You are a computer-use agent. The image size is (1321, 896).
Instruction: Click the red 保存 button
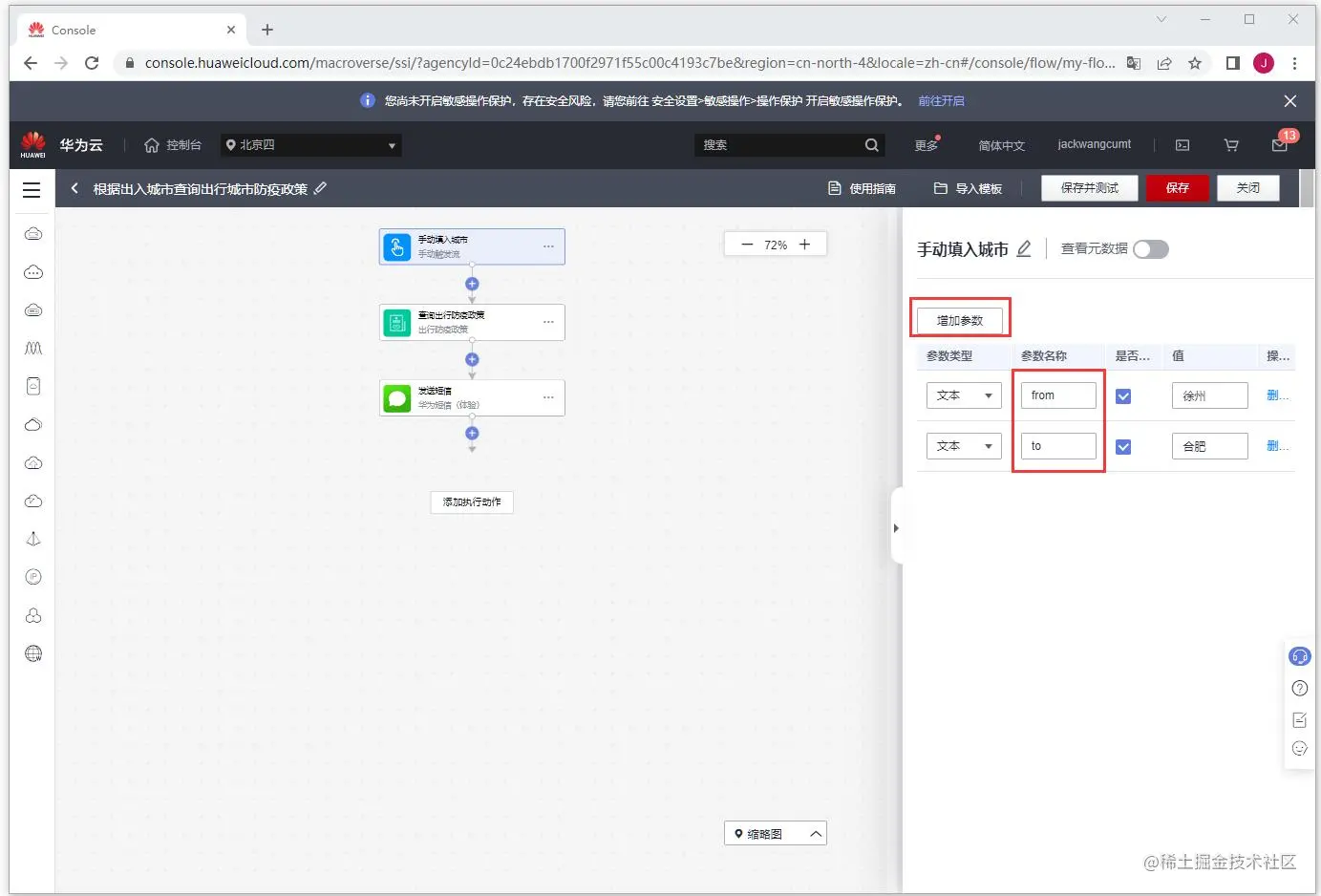(1177, 188)
